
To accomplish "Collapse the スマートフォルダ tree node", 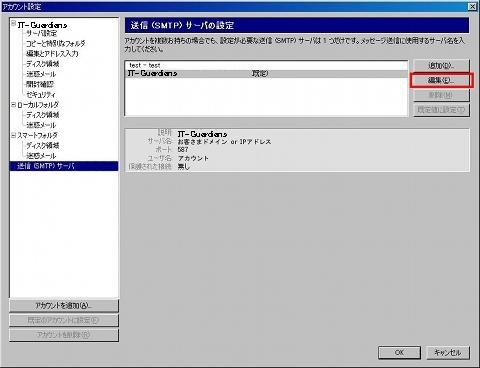I will [x=14, y=135].
